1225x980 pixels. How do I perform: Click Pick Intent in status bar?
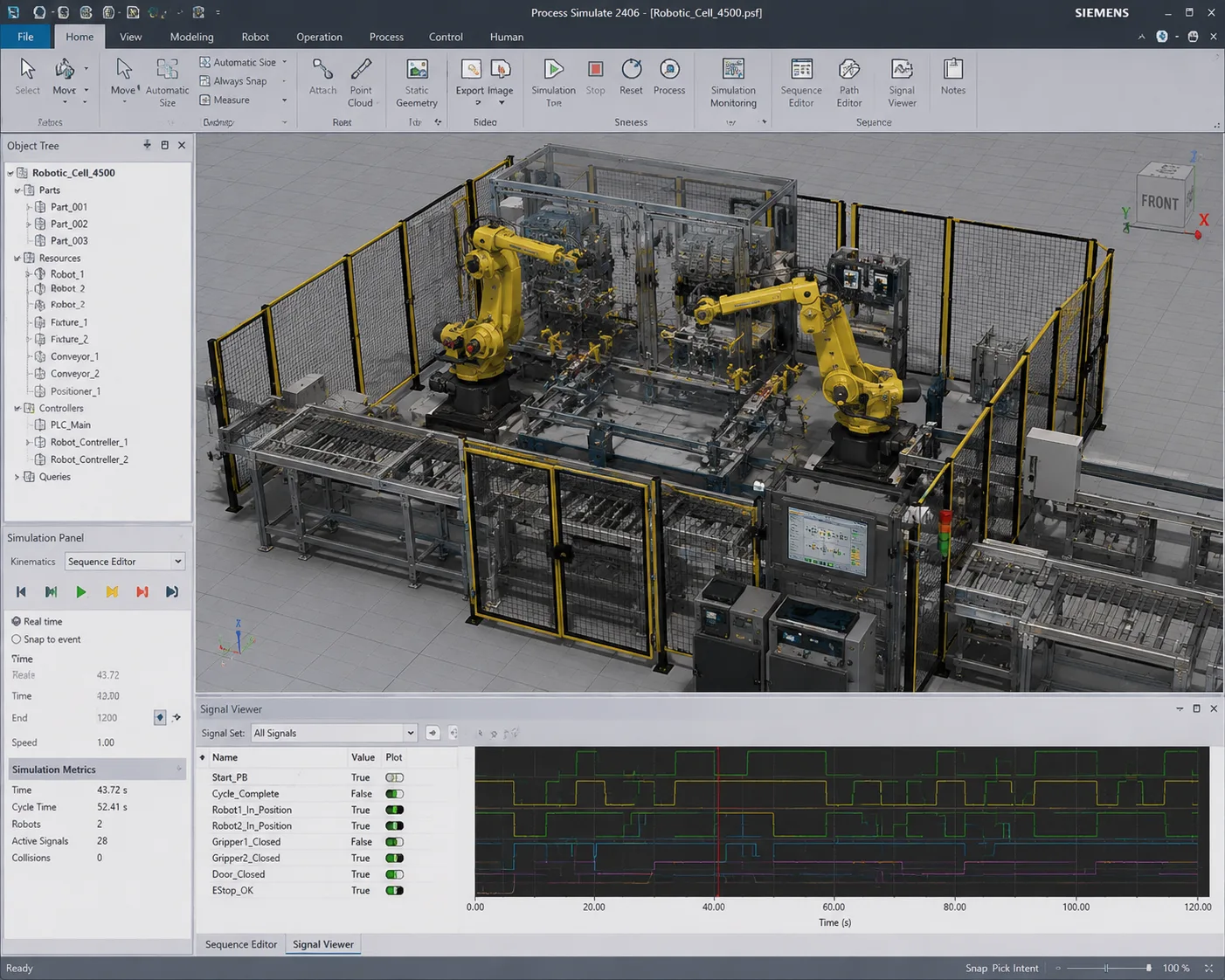tap(1015, 968)
